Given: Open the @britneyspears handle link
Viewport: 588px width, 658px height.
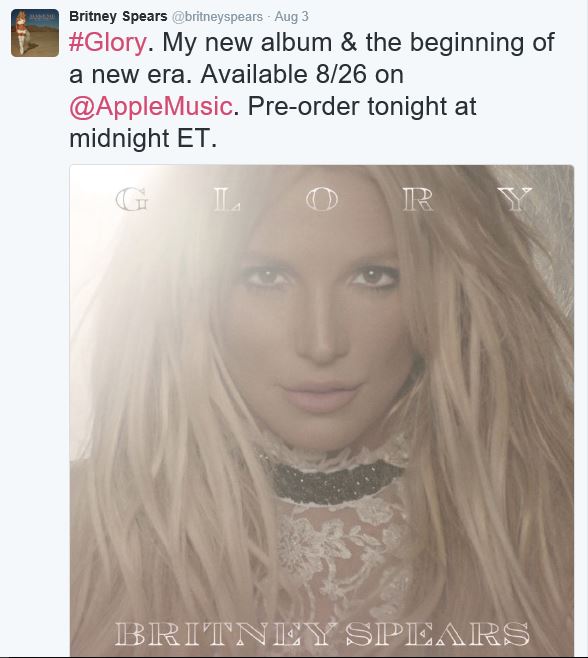Looking at the screenshot, I should (218, 17).
